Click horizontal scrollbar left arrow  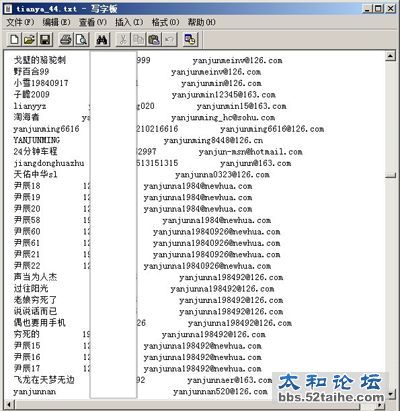pyautogui.click(x=10, y=405)
